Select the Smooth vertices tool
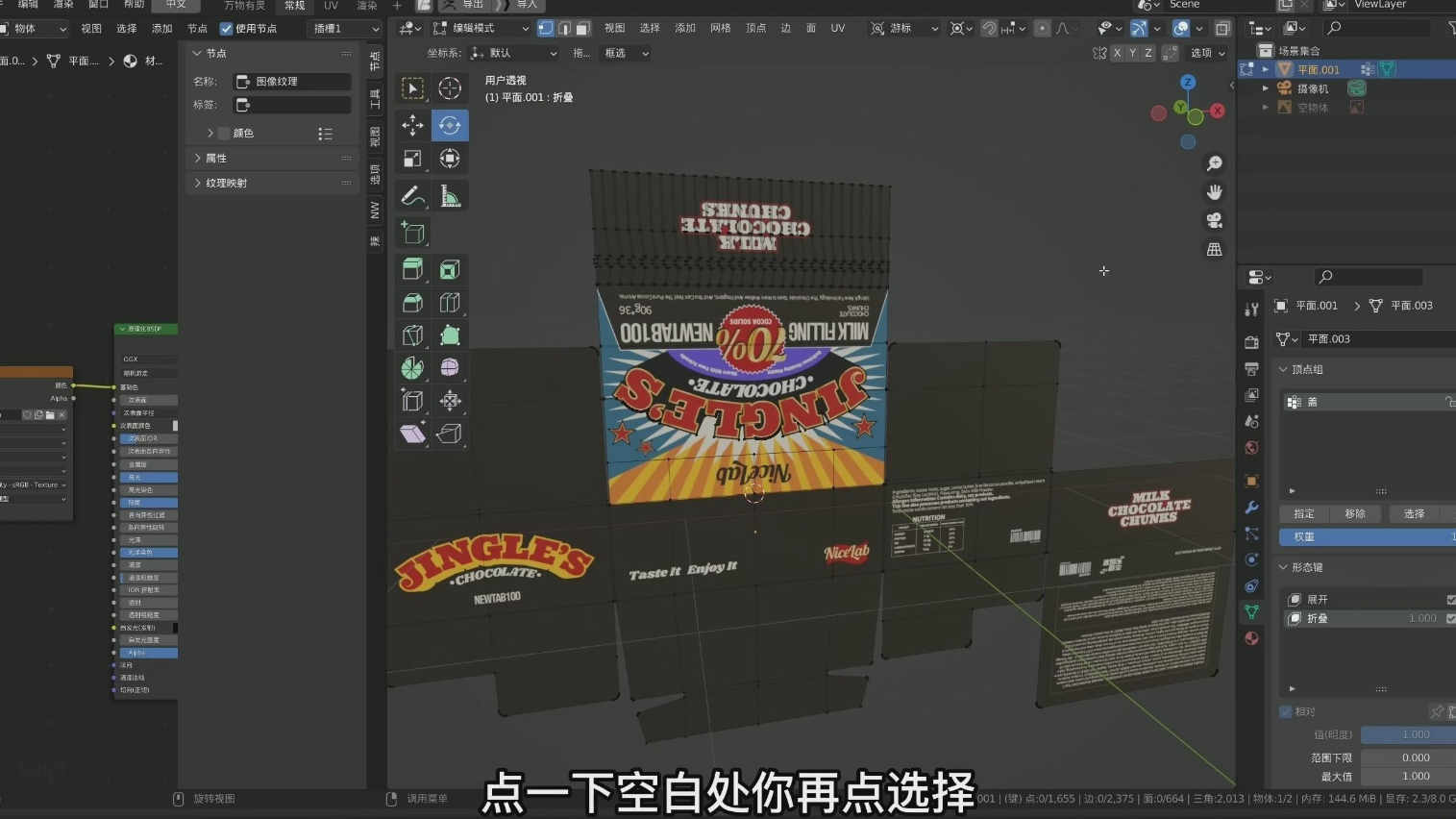 click(449, 368)
